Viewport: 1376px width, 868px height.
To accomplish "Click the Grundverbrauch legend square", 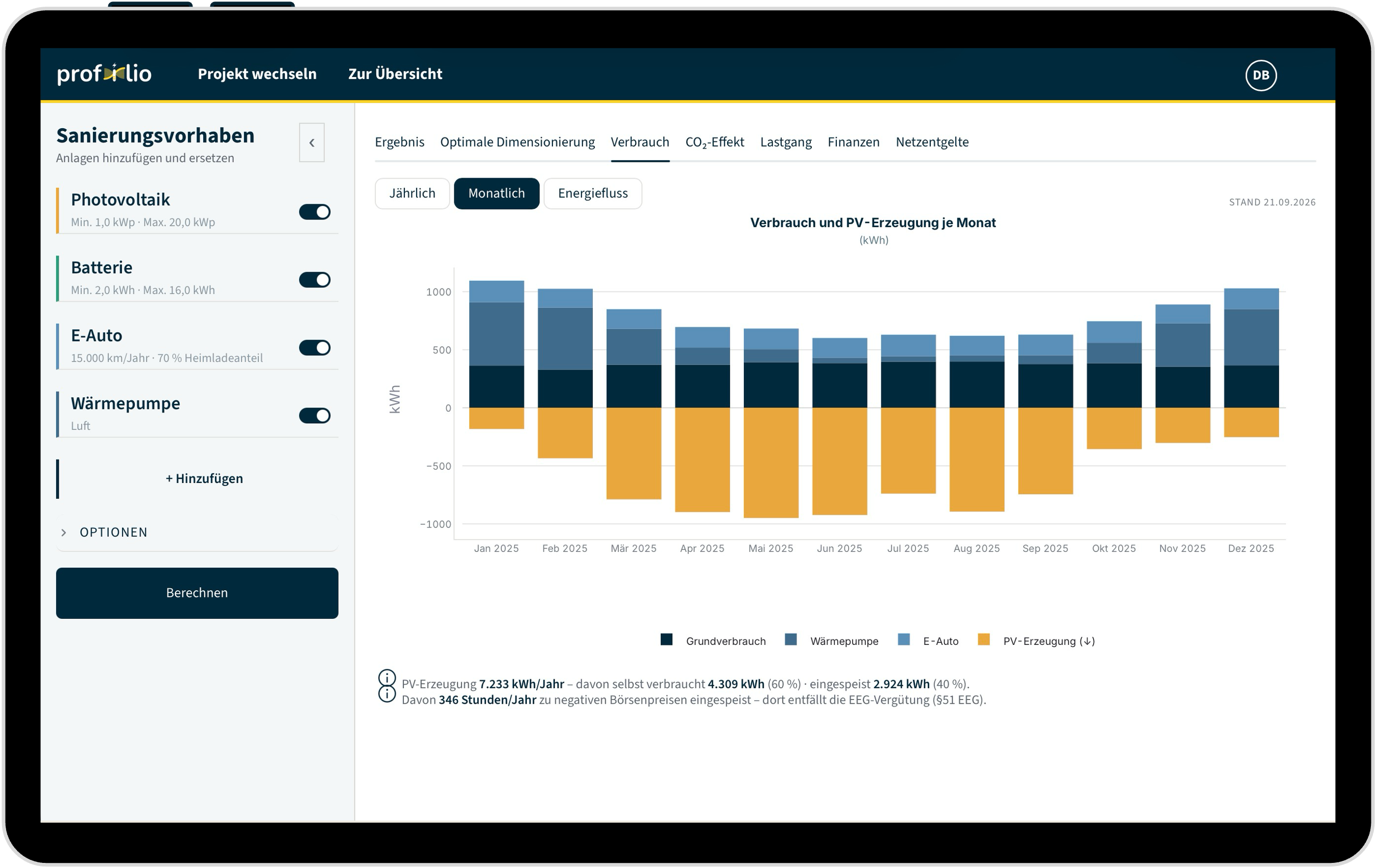I will point(666,639).
